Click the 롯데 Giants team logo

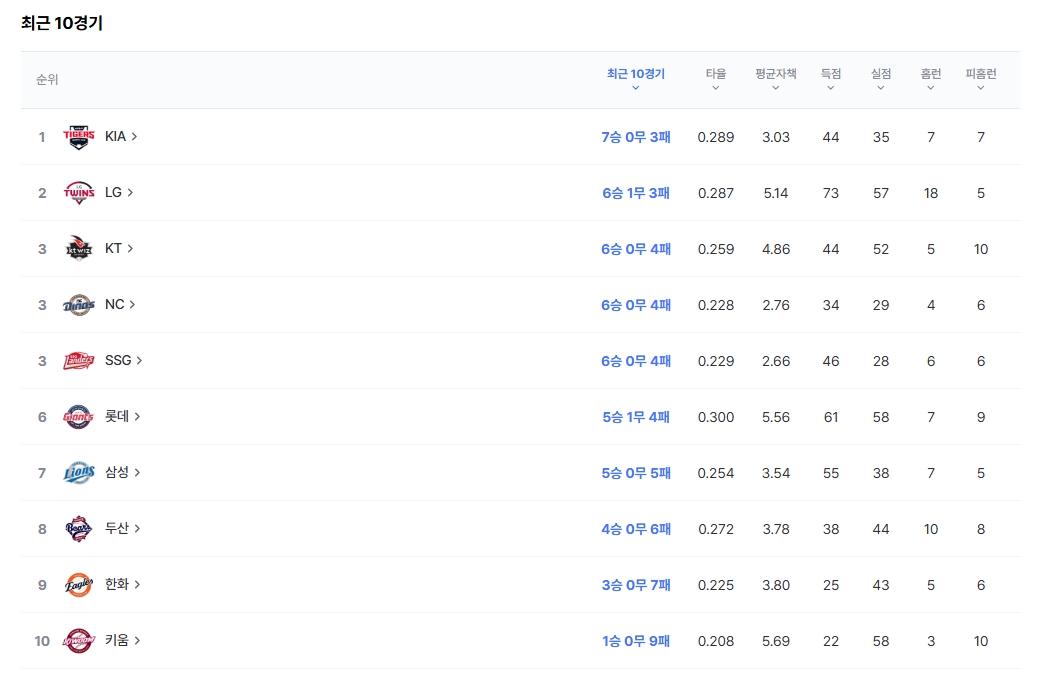tap(79, 417)
